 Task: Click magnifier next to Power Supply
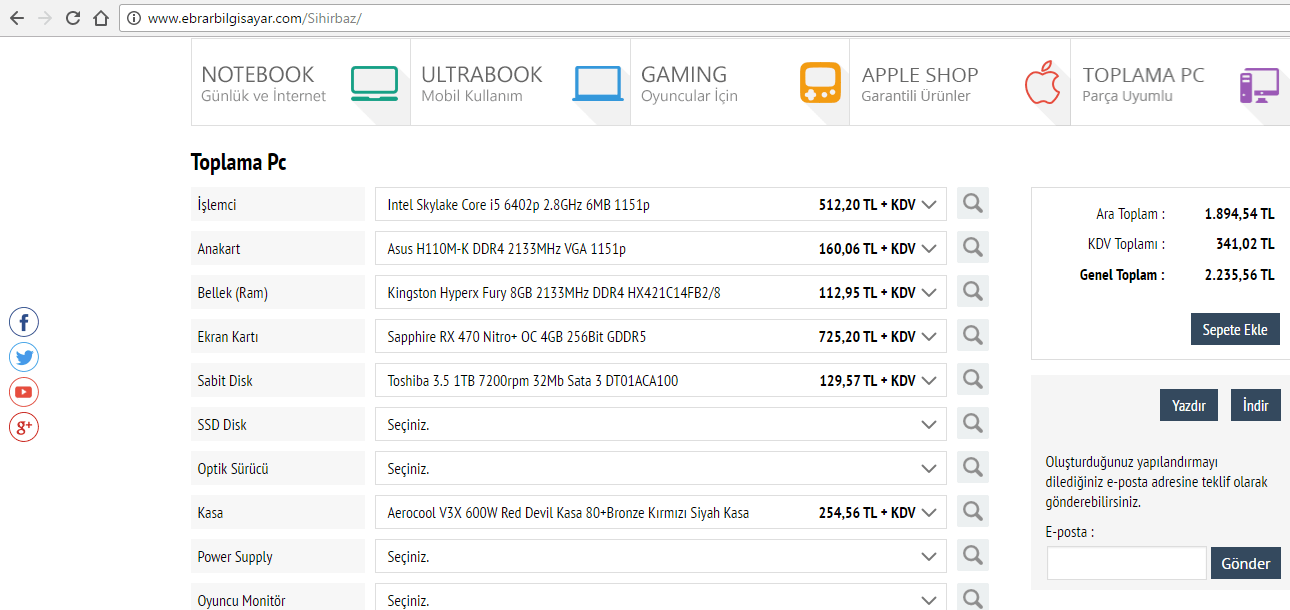pyautogui.click(x=973, y=556)
